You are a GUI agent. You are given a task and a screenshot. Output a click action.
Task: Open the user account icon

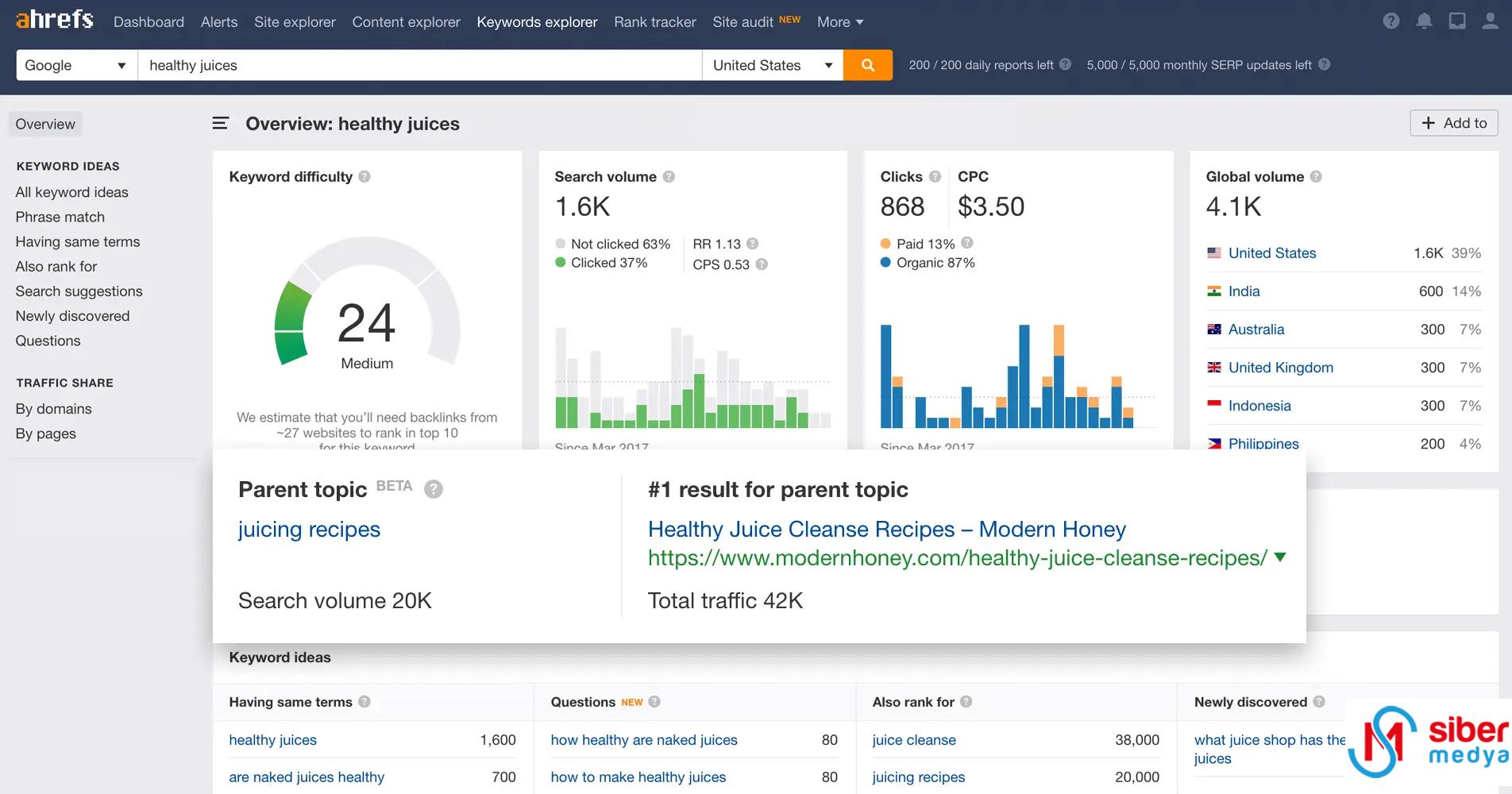tap(1490, 21)
